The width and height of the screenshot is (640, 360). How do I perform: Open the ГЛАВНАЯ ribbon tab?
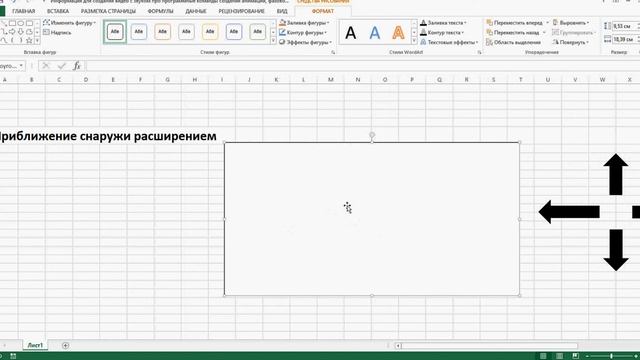pos(24,11)
